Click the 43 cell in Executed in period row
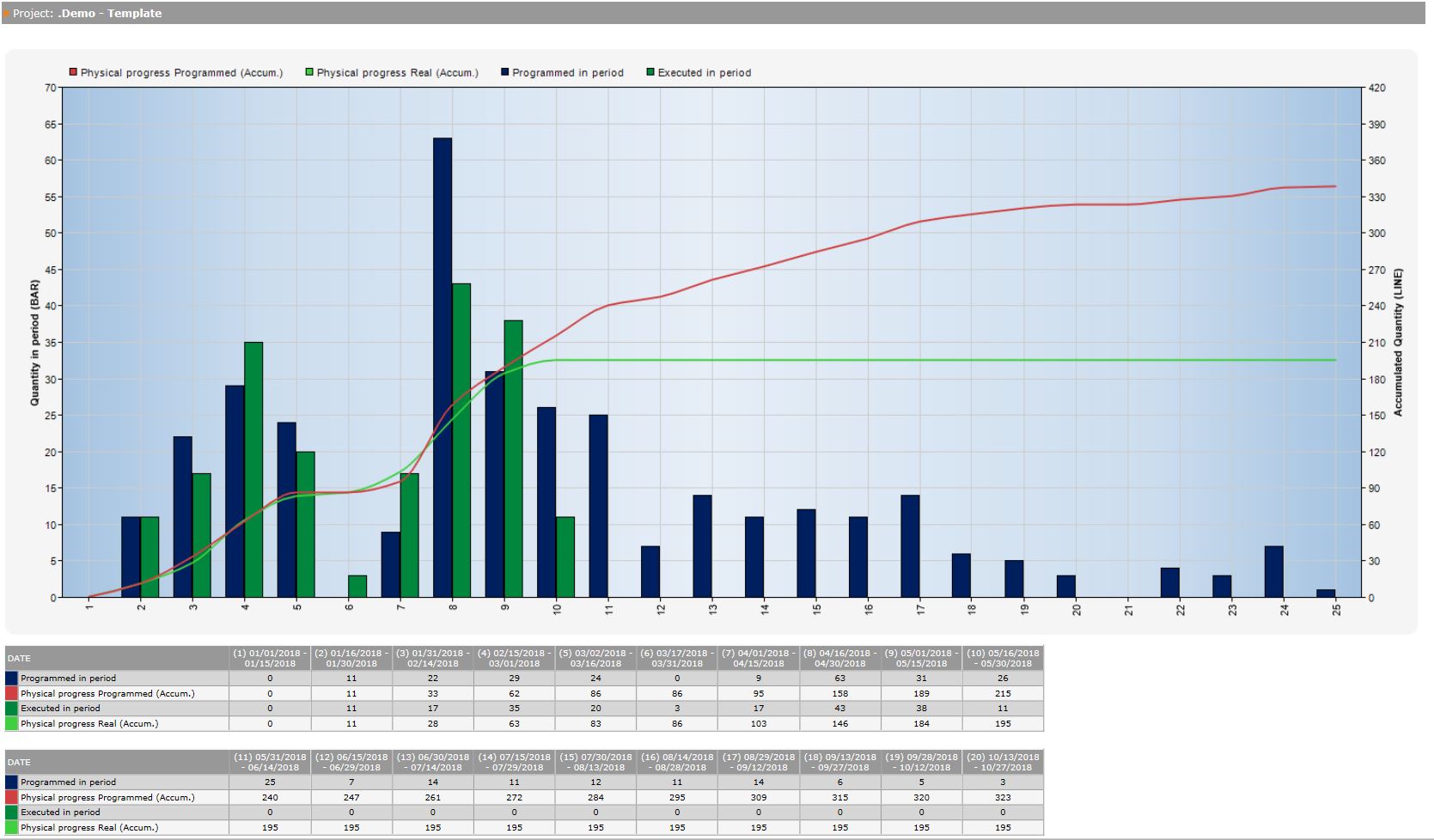Image resolution: width=1434 pixels, height=840 pixels. [x=840, y=709]
